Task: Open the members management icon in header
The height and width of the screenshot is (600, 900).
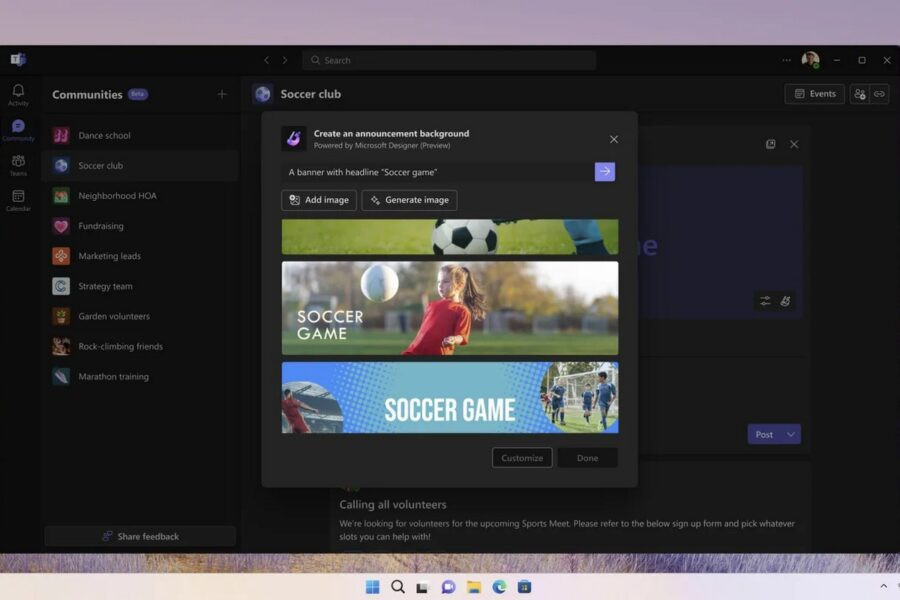Action: (x=859, y=94)
